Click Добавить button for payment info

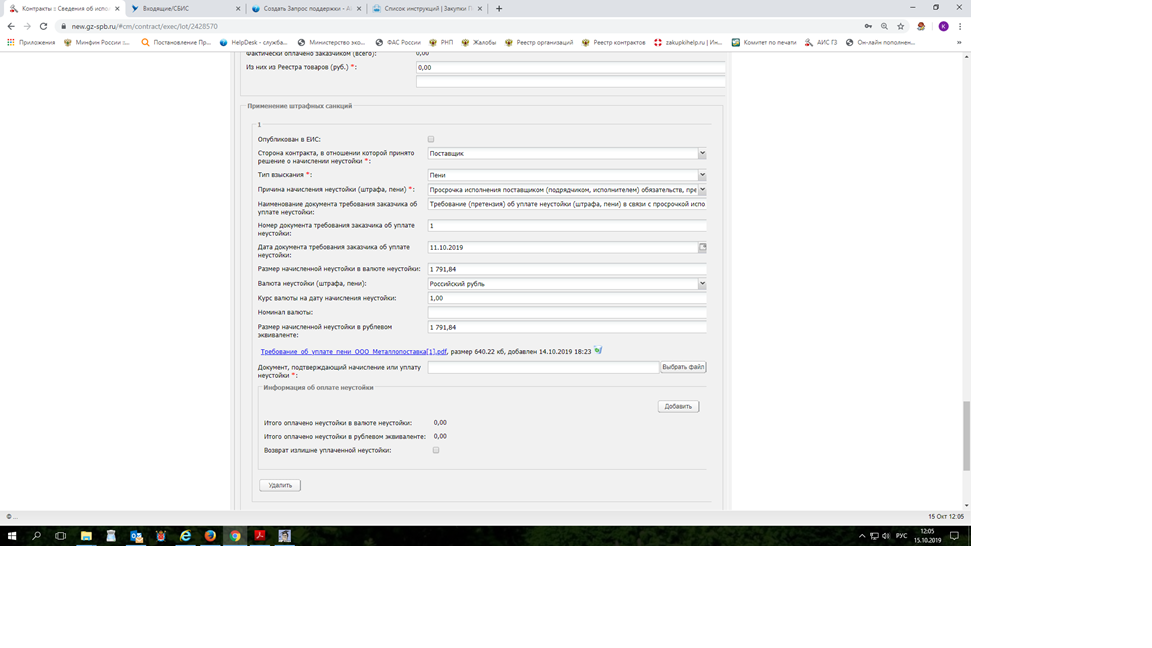pos(678,406)
